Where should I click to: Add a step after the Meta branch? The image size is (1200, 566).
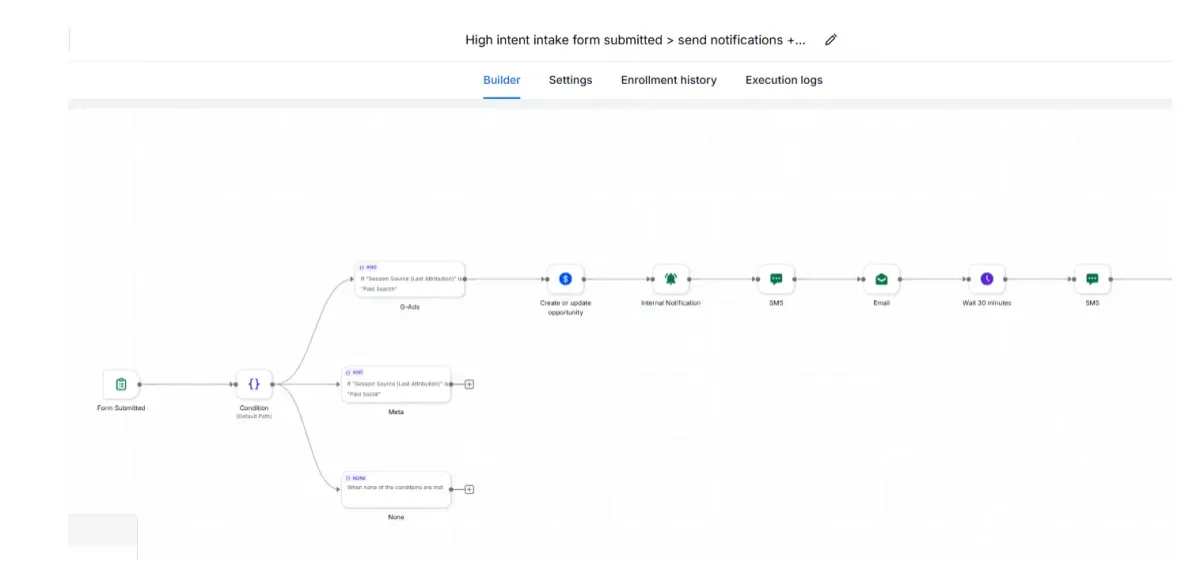coord(469,384)
